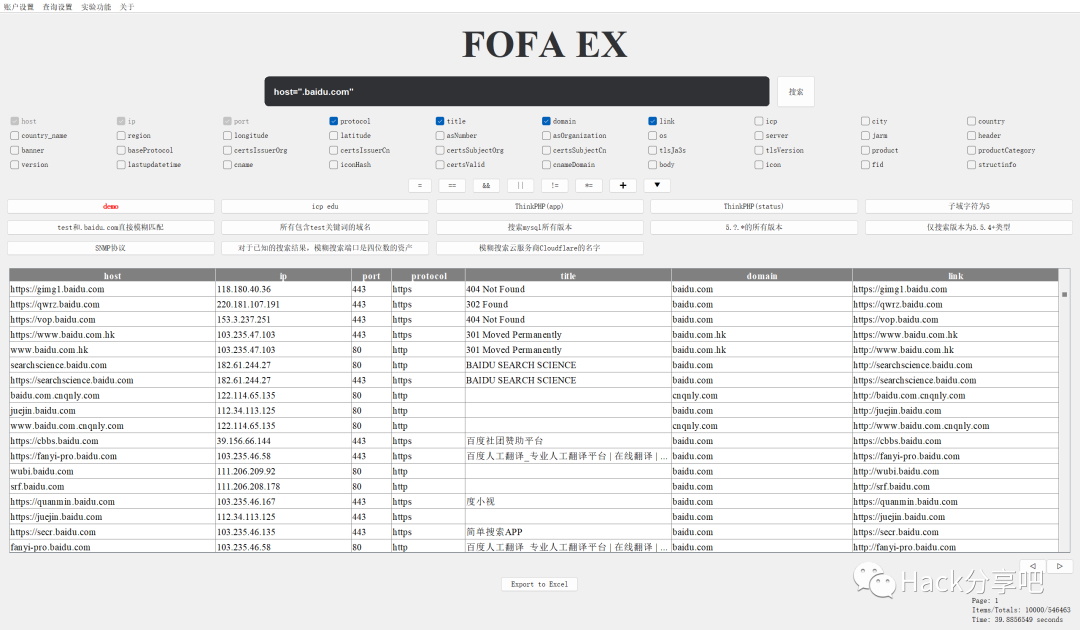Insert the || OR operator

click(521, 185)
